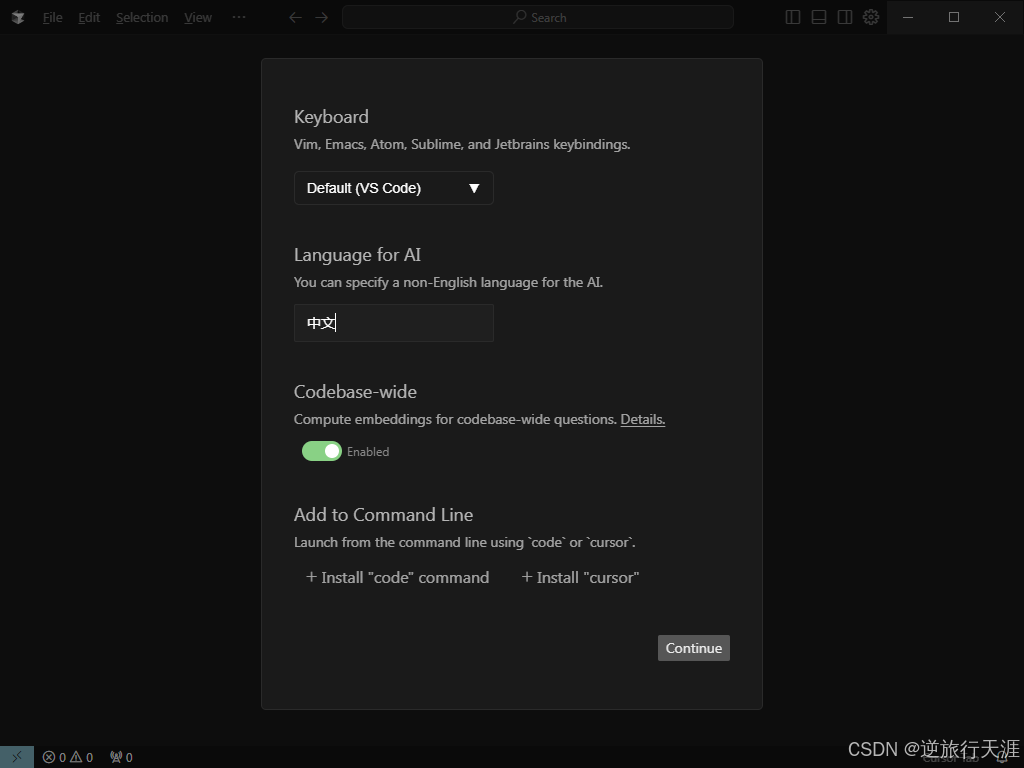Click the Cursor app logo icon
This screenshot has height=768, width=1024.
pyautogui.click(x=18, y=17)
